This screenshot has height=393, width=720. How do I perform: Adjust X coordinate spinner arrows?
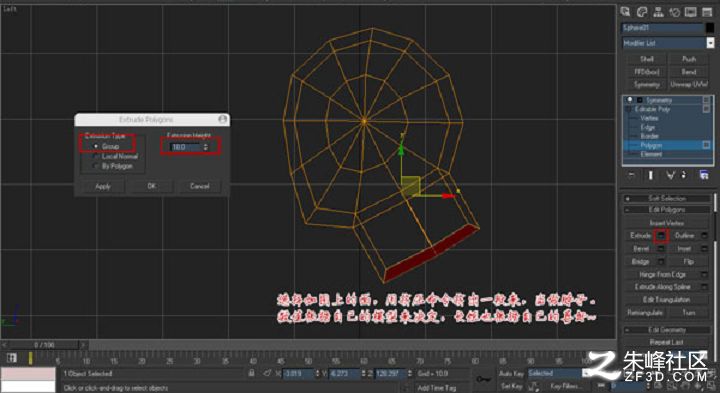tap(317, 374)
